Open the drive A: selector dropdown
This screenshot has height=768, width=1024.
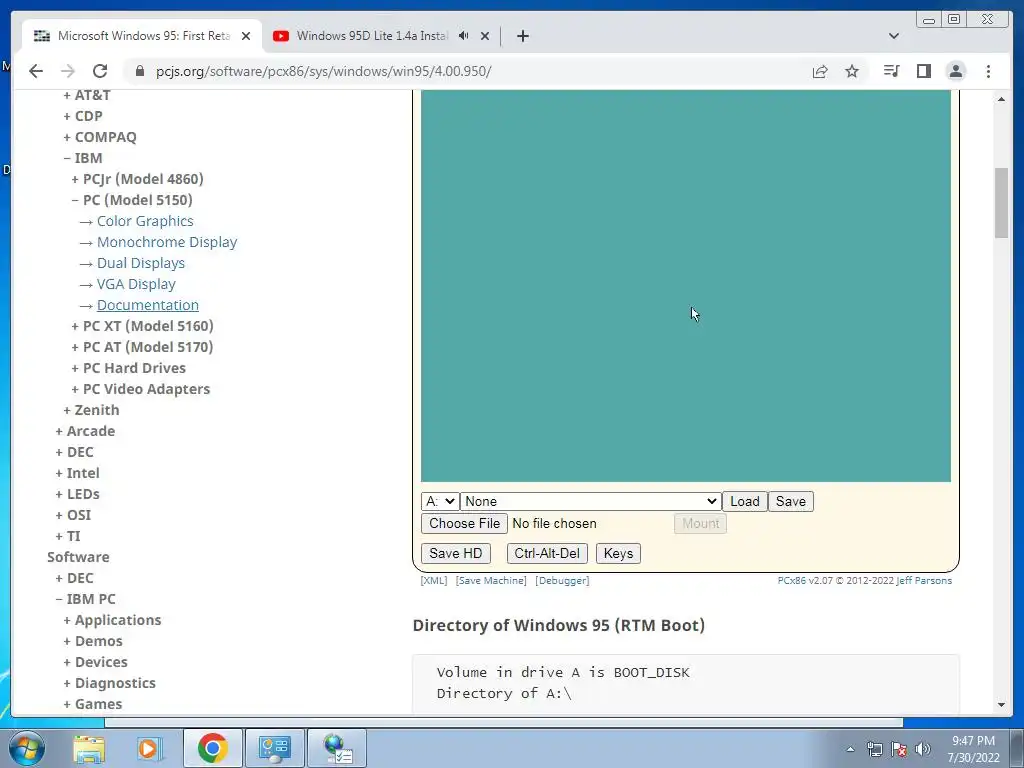[x=440, y=502]
